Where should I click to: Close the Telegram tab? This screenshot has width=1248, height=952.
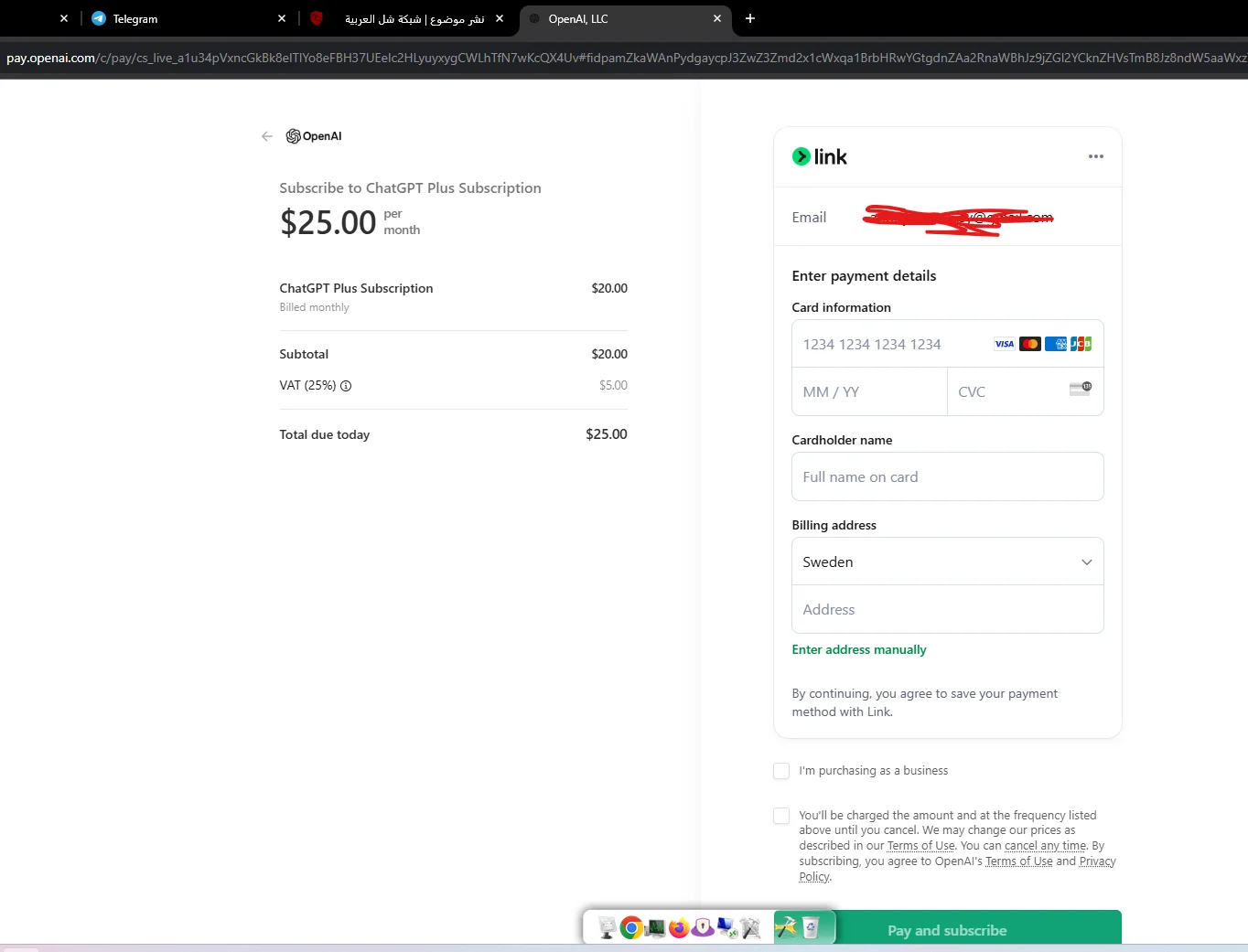[282, 18]
